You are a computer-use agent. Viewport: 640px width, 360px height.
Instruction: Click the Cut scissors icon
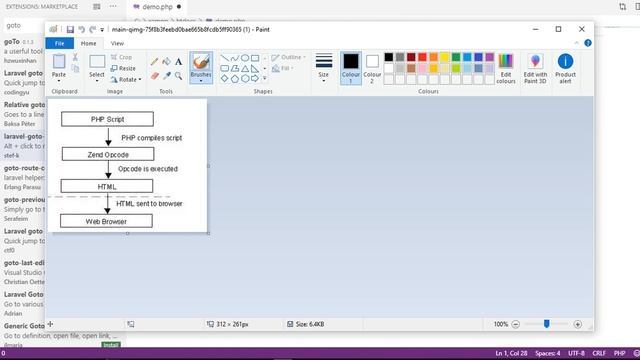click(75, 57)
